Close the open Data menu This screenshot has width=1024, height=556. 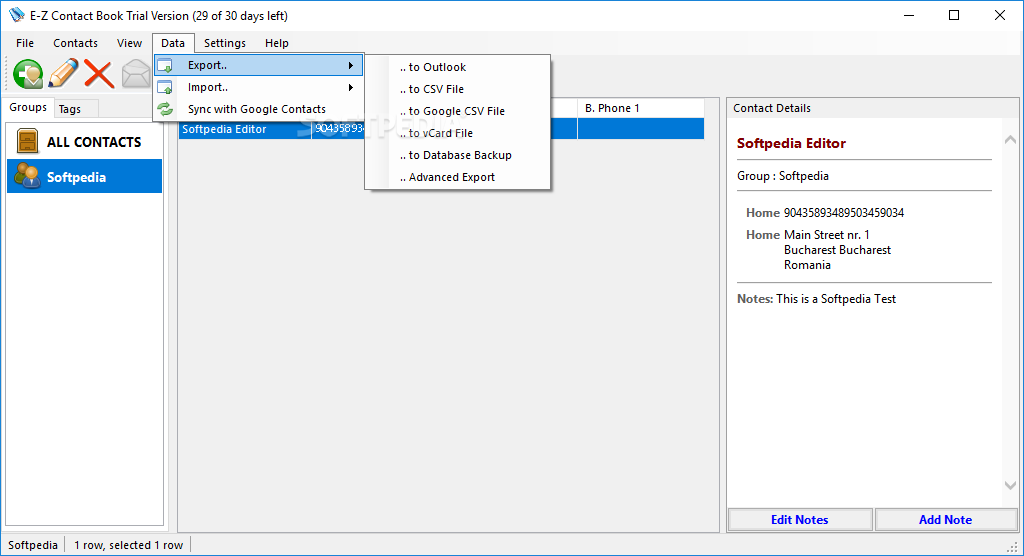coord(173,43)
